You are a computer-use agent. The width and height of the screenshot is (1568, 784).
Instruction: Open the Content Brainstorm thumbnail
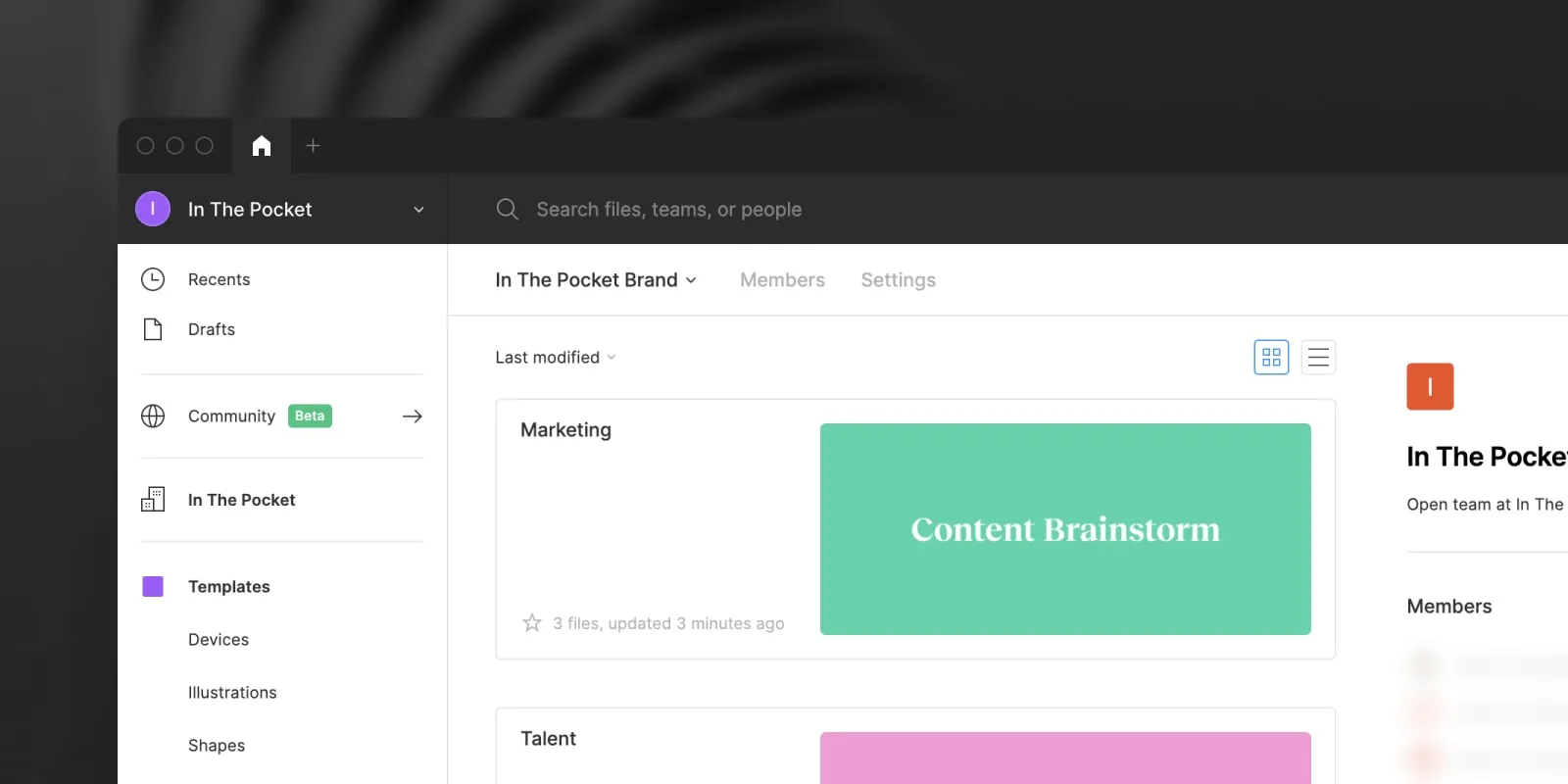[x=1065, y=529]
